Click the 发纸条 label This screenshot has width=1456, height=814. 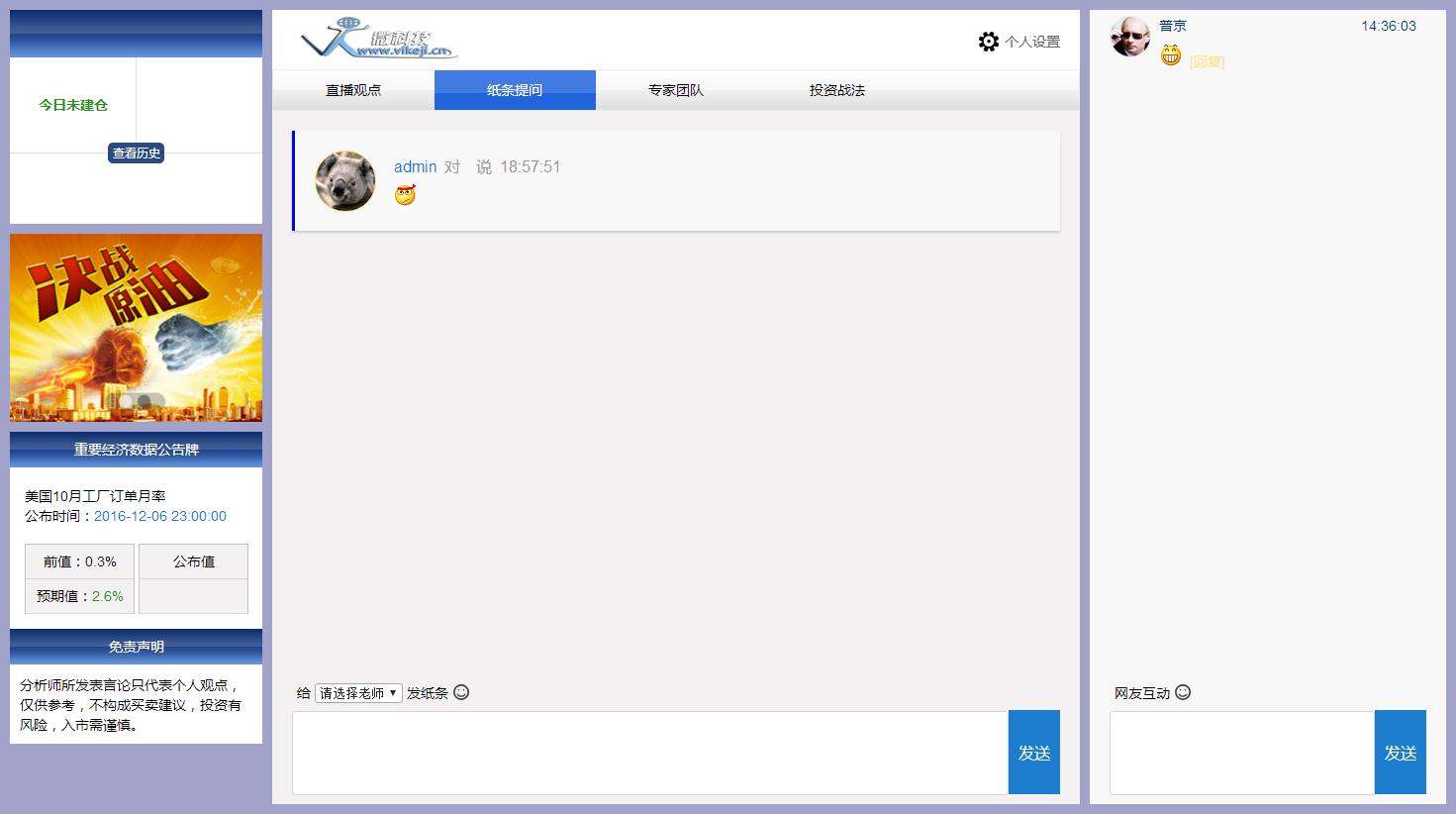coord(428,693)
